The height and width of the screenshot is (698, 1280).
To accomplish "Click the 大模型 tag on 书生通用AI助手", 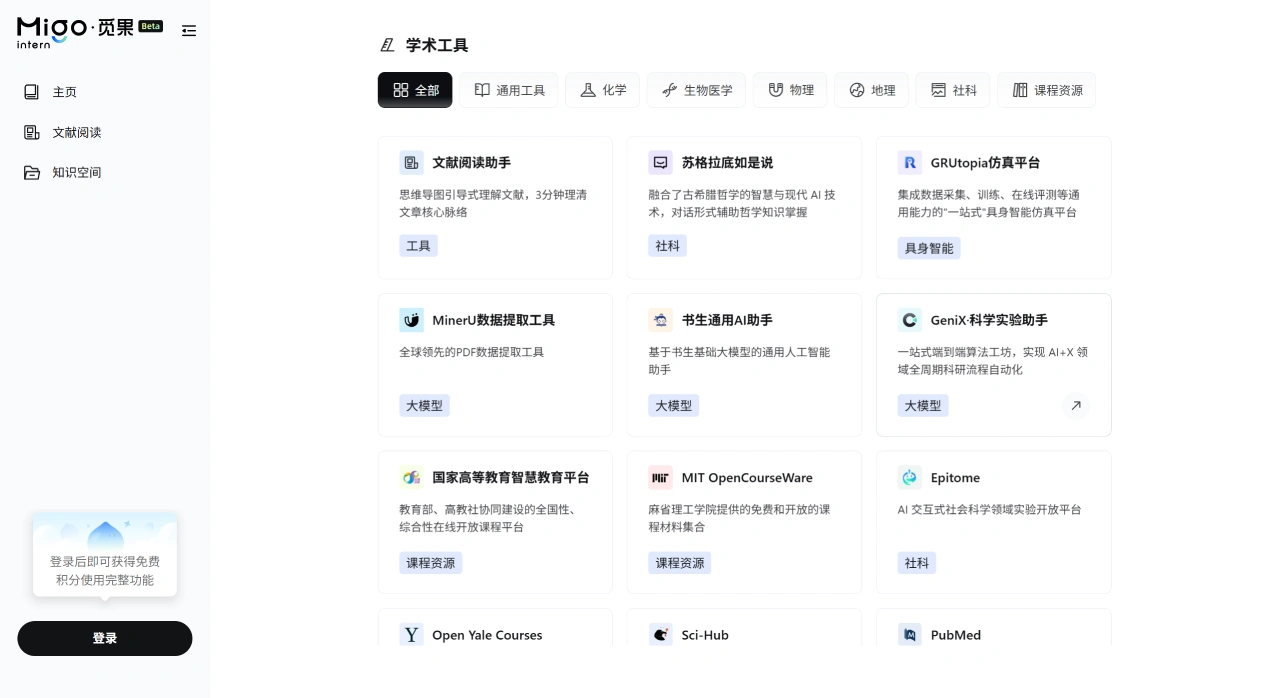I will click(x=673, y=405).
